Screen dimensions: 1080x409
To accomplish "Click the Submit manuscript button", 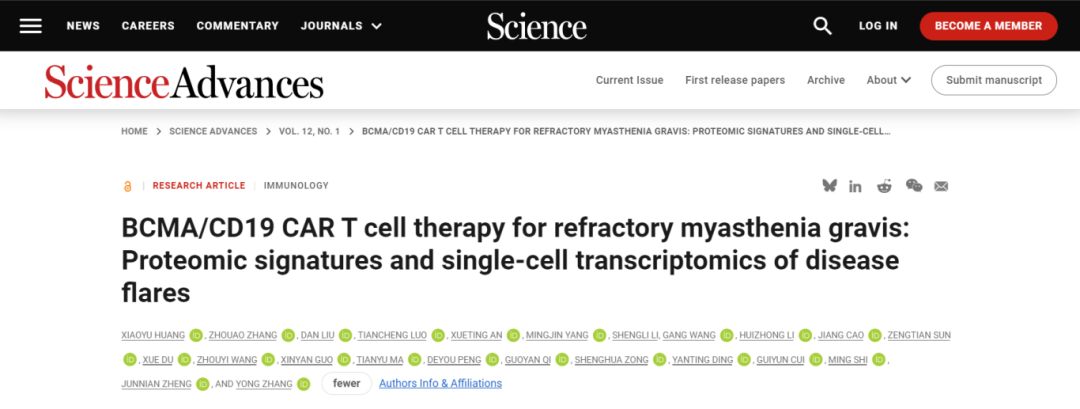I will pos(993,80).
